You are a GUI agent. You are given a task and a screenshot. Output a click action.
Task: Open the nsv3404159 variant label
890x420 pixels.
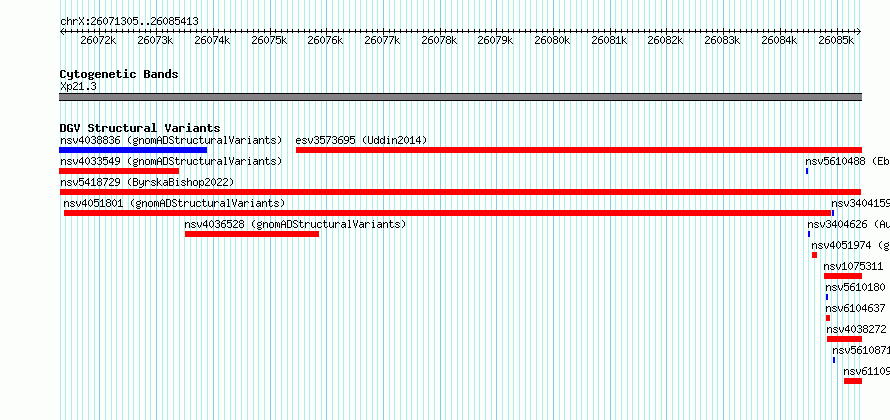[860, 203]
